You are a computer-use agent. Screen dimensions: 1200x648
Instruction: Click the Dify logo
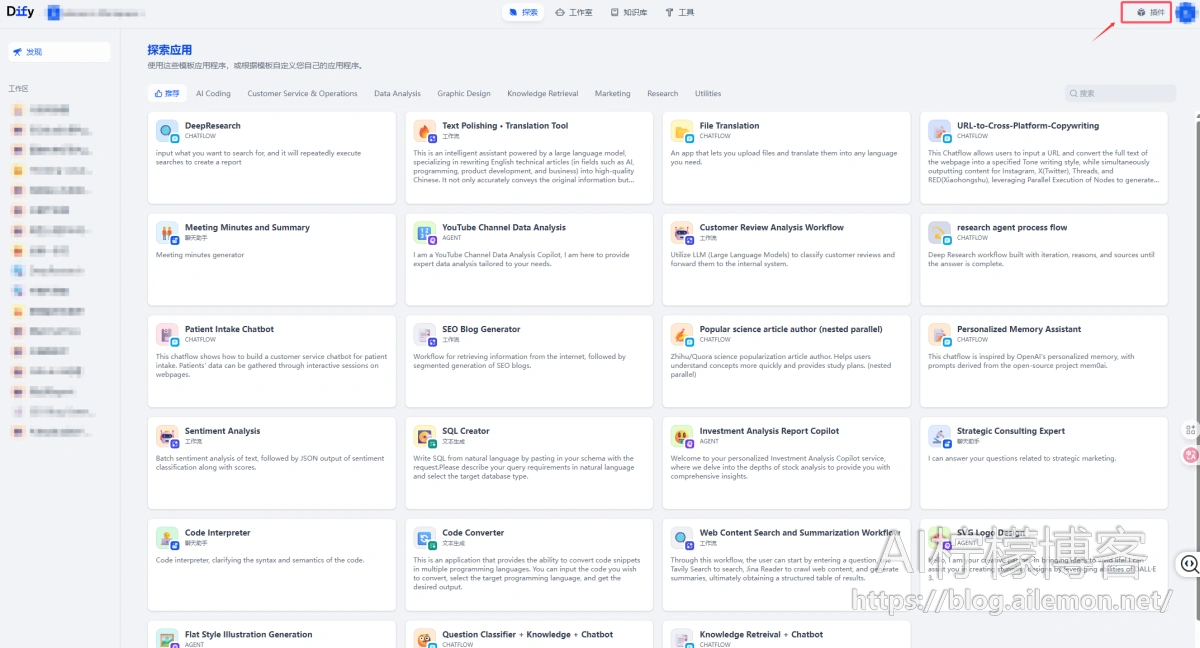[20, 12]
